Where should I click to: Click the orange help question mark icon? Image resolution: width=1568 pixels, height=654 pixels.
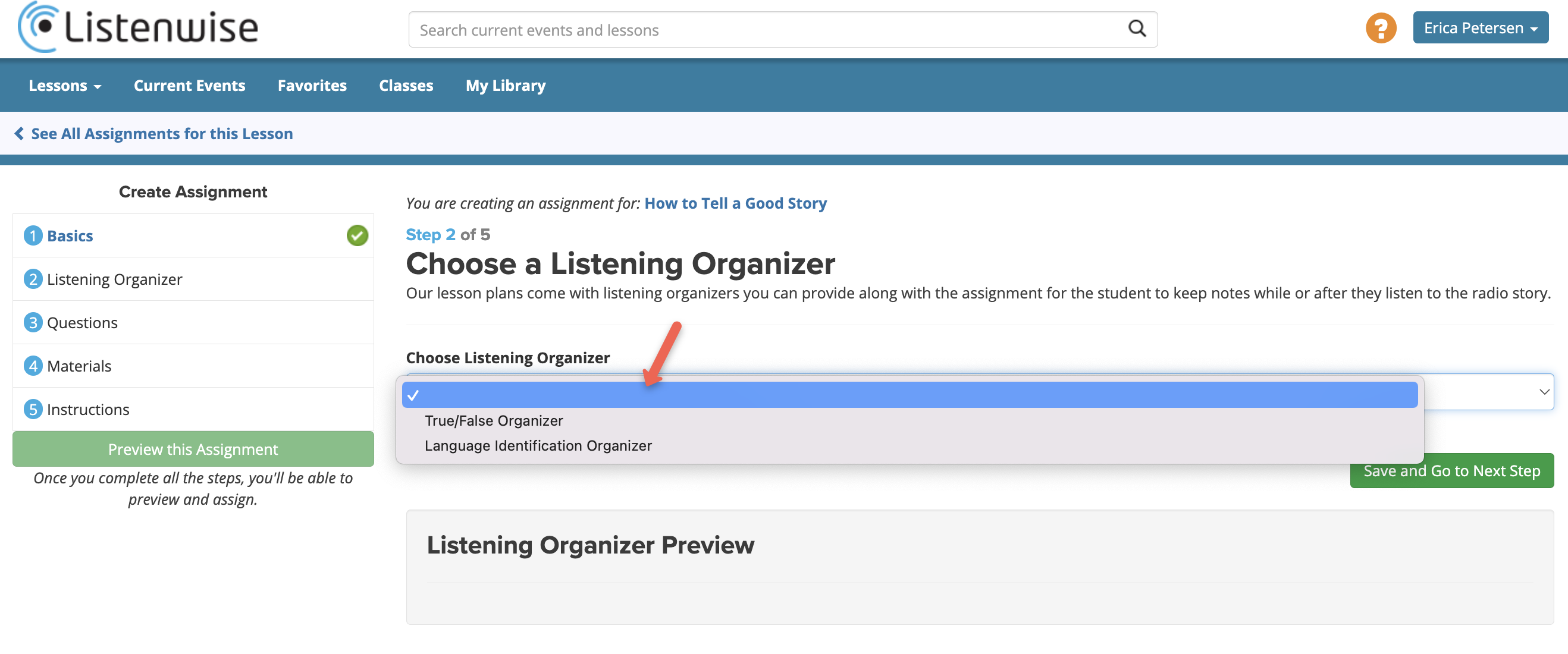pyautogui.click(x=1381, y=29)
